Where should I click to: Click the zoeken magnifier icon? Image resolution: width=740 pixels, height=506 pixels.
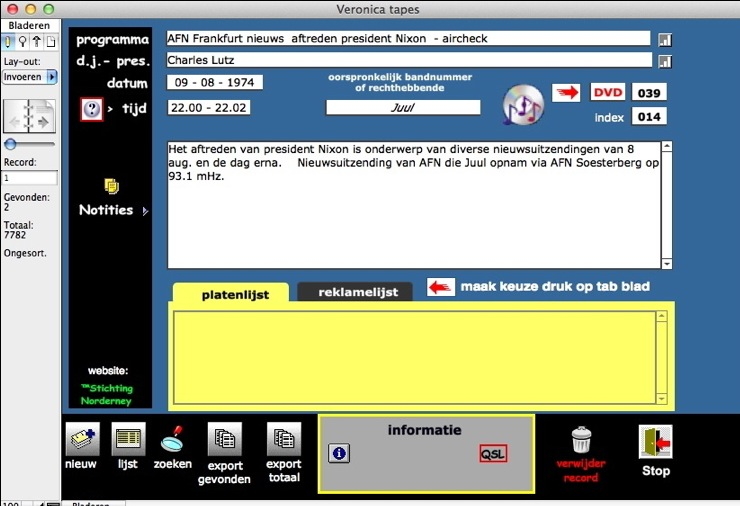click(172, 439)
